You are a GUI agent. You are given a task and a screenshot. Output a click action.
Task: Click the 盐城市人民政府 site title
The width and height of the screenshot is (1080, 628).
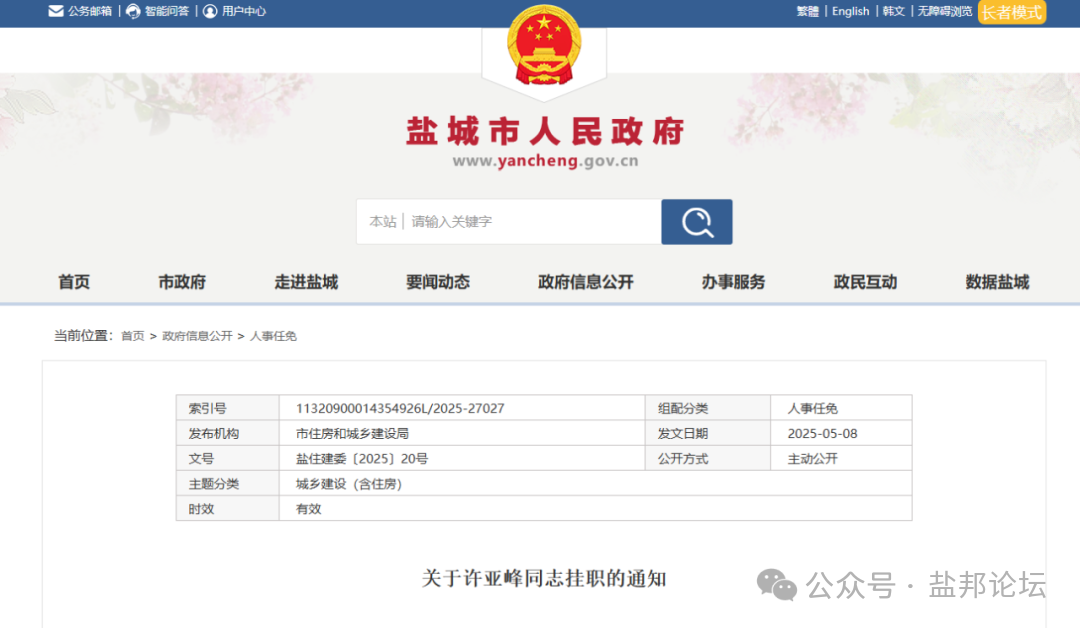click(544, 132)
